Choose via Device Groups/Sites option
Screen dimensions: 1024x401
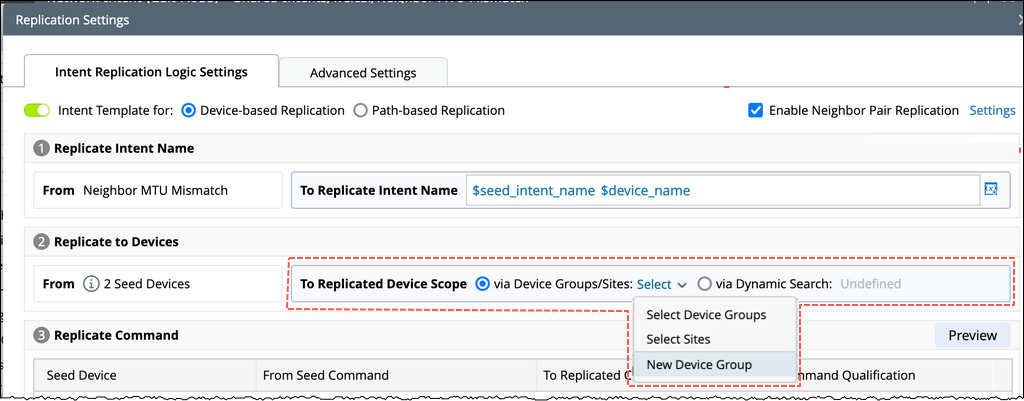coord(483,284)
